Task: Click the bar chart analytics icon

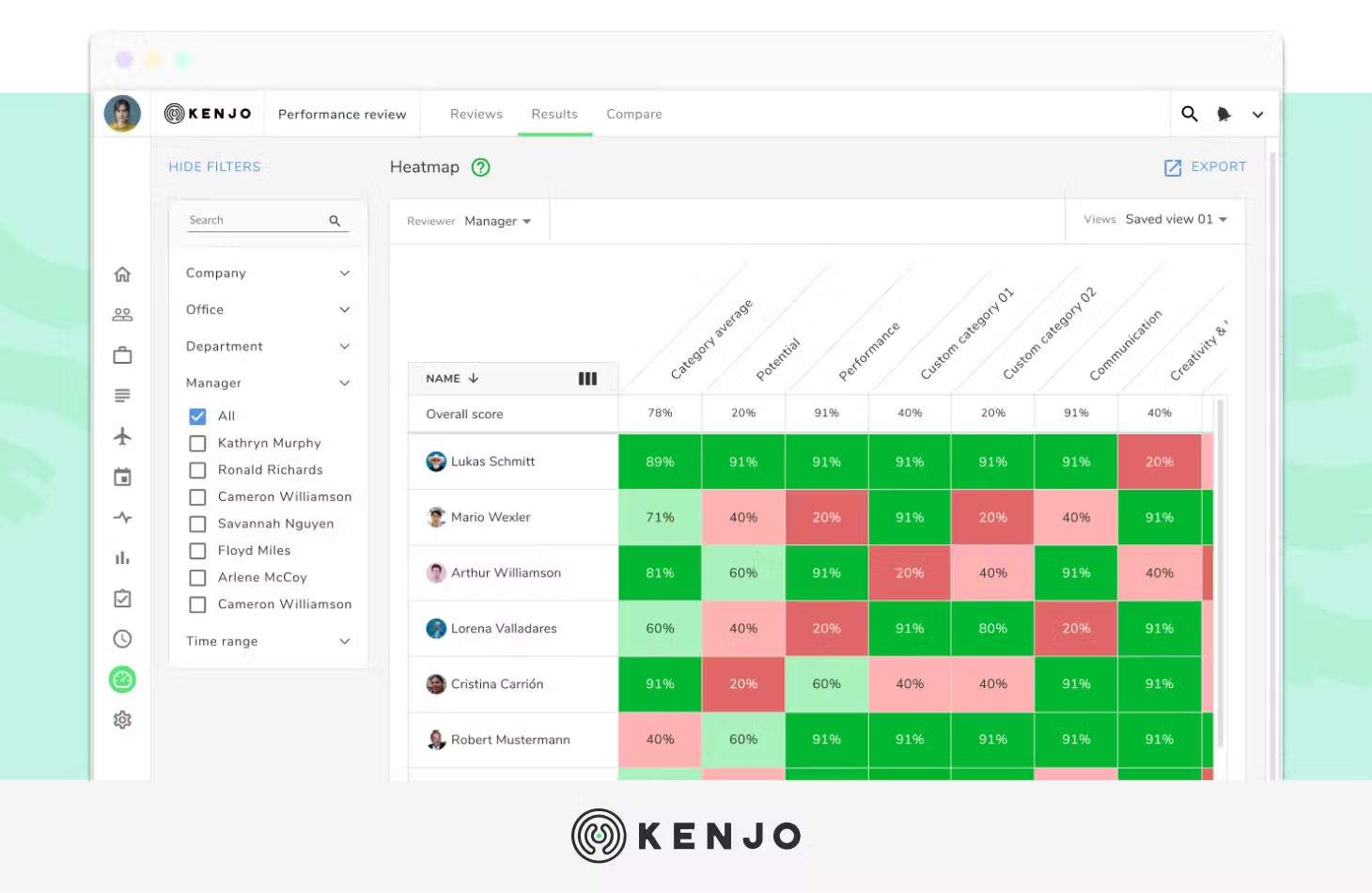Action: tap(122, 558)
